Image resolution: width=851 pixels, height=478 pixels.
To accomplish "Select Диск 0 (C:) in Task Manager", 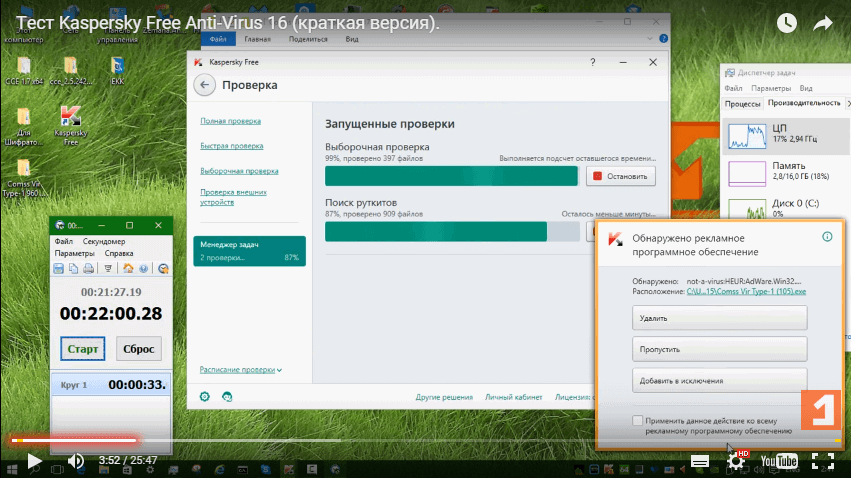I will point(785,208).
